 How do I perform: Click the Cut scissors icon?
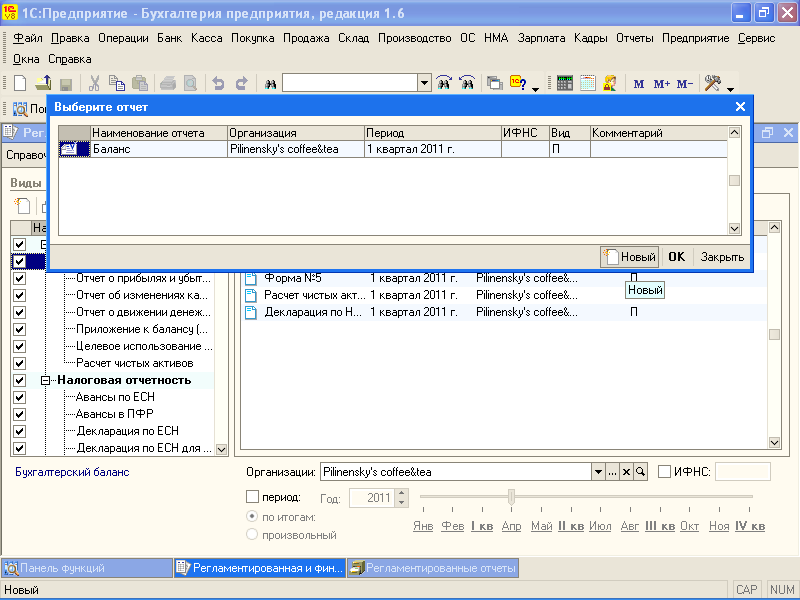(94, 83)
